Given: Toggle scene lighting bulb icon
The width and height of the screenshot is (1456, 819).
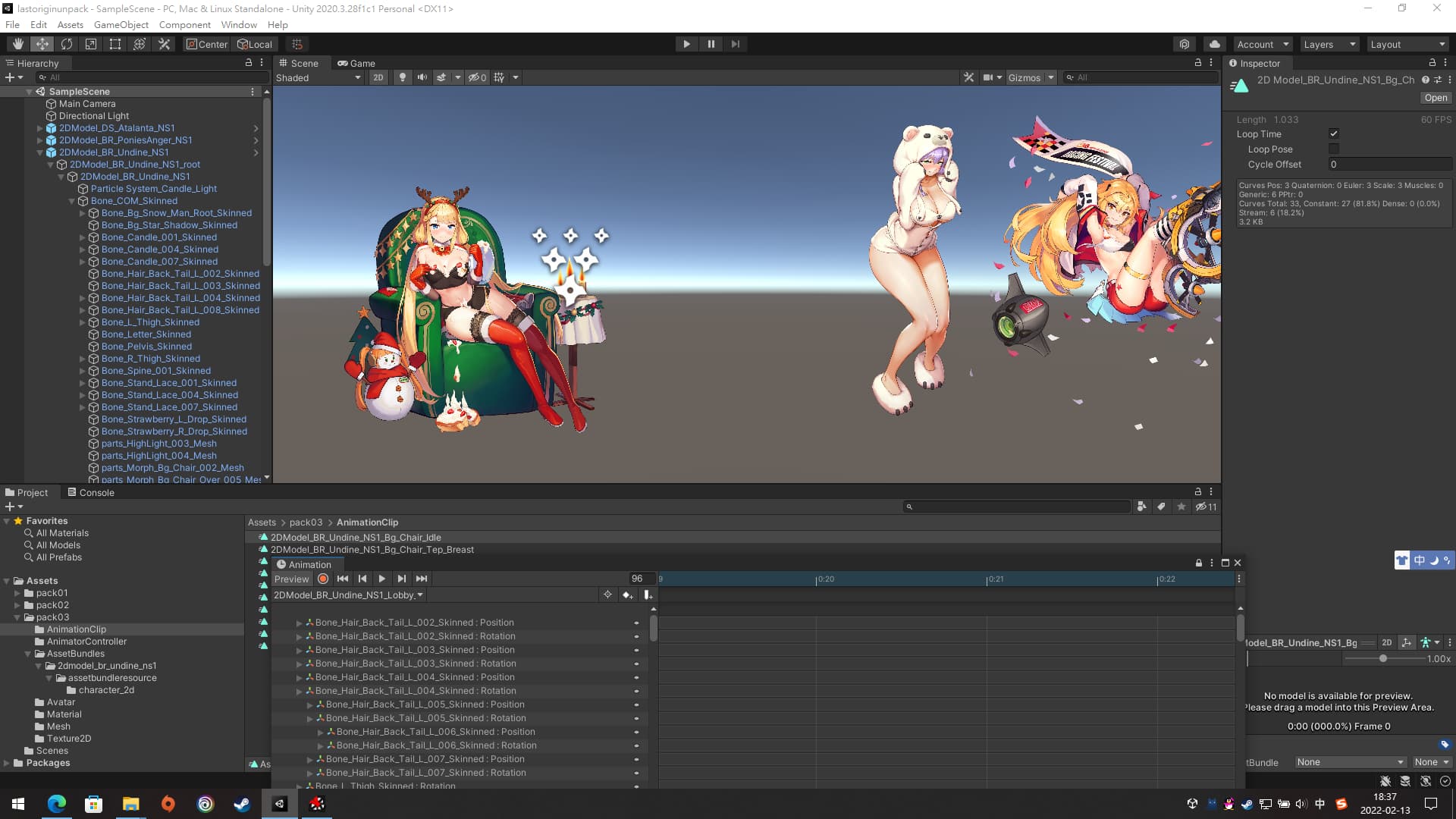Looking at the screenshot, I should click(x=403, y=77).
